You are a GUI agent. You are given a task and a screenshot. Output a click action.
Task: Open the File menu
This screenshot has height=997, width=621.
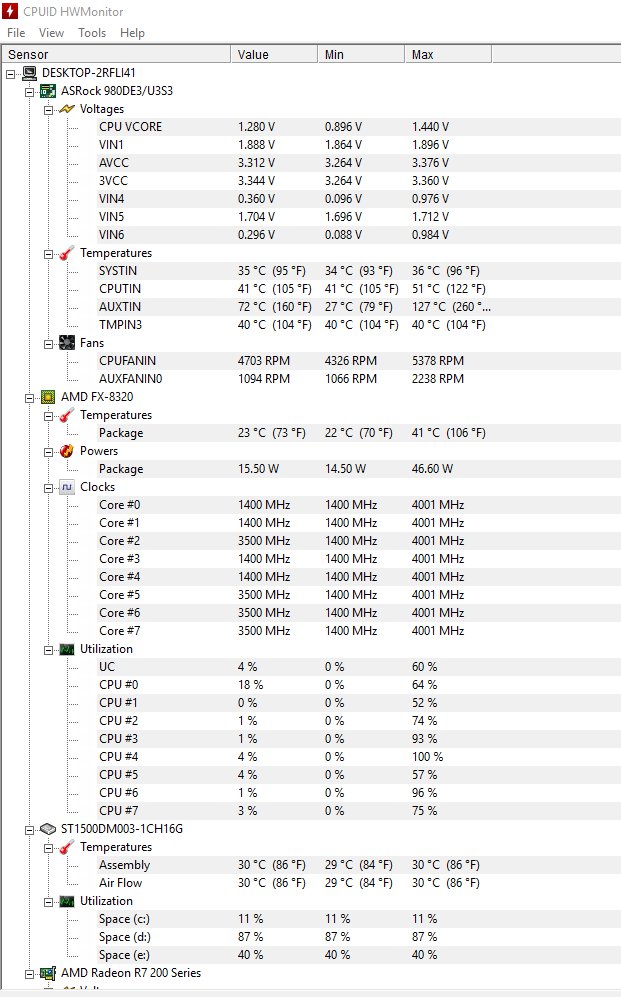click(x=16, y=33)
